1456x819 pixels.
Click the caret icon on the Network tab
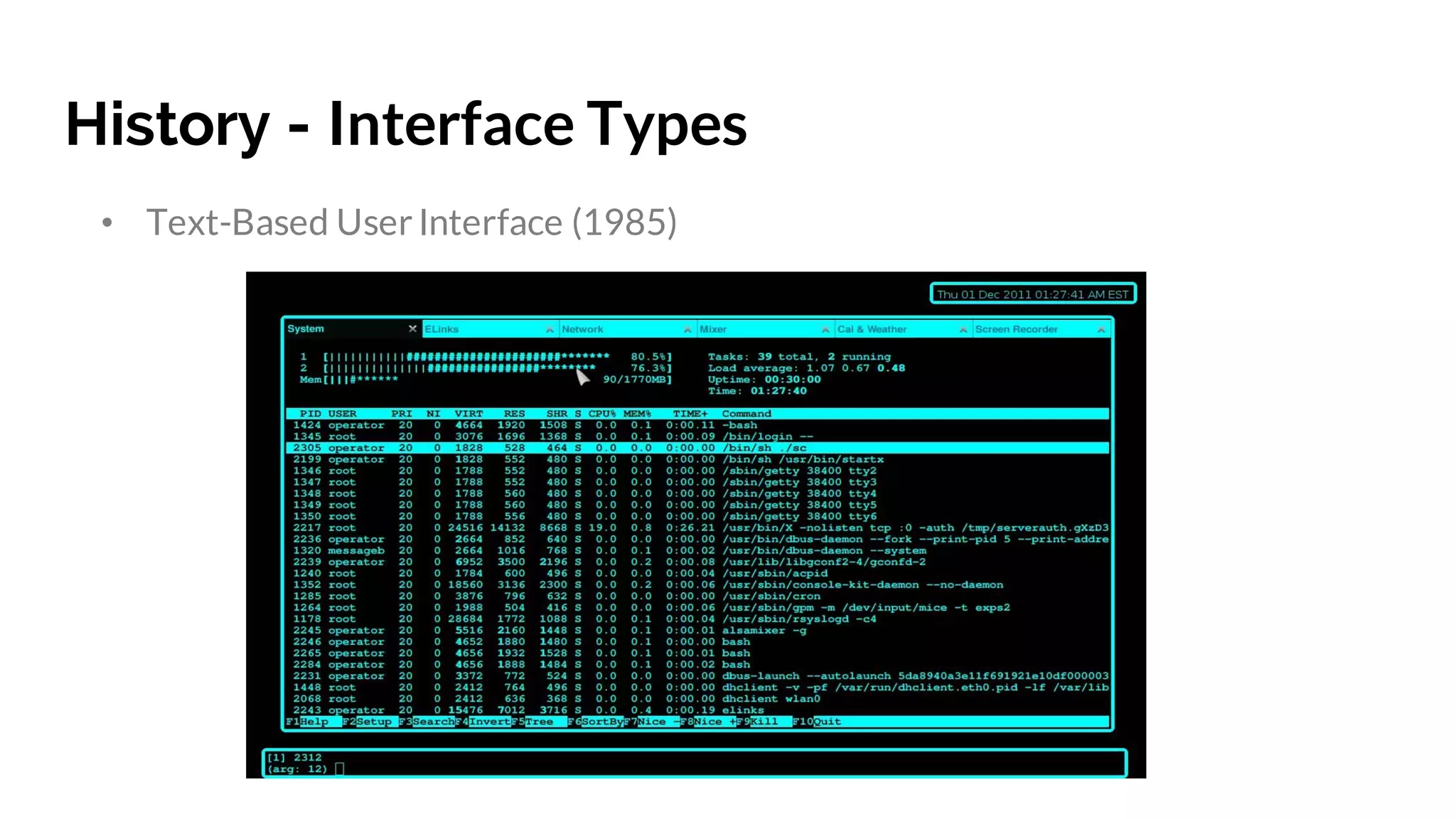(687, 329)
